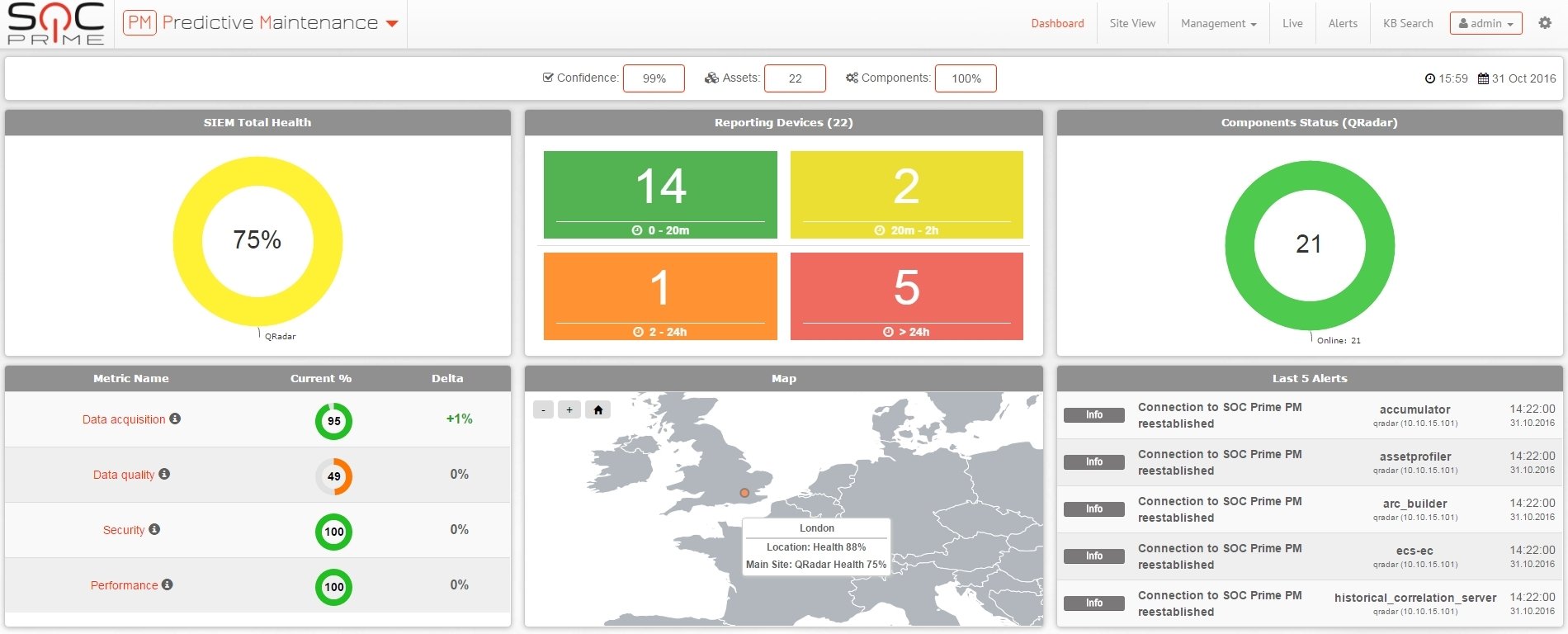1568x634 pixels.
Task: Open settings gear icon
Action: pyautogui.click(x=1545, y=23)
